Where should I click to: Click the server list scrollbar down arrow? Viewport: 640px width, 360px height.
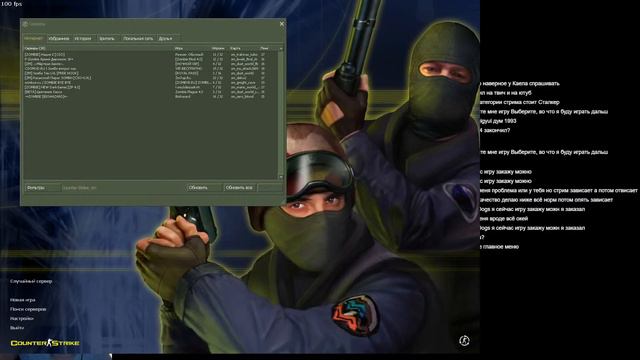(x=281, y=177)
